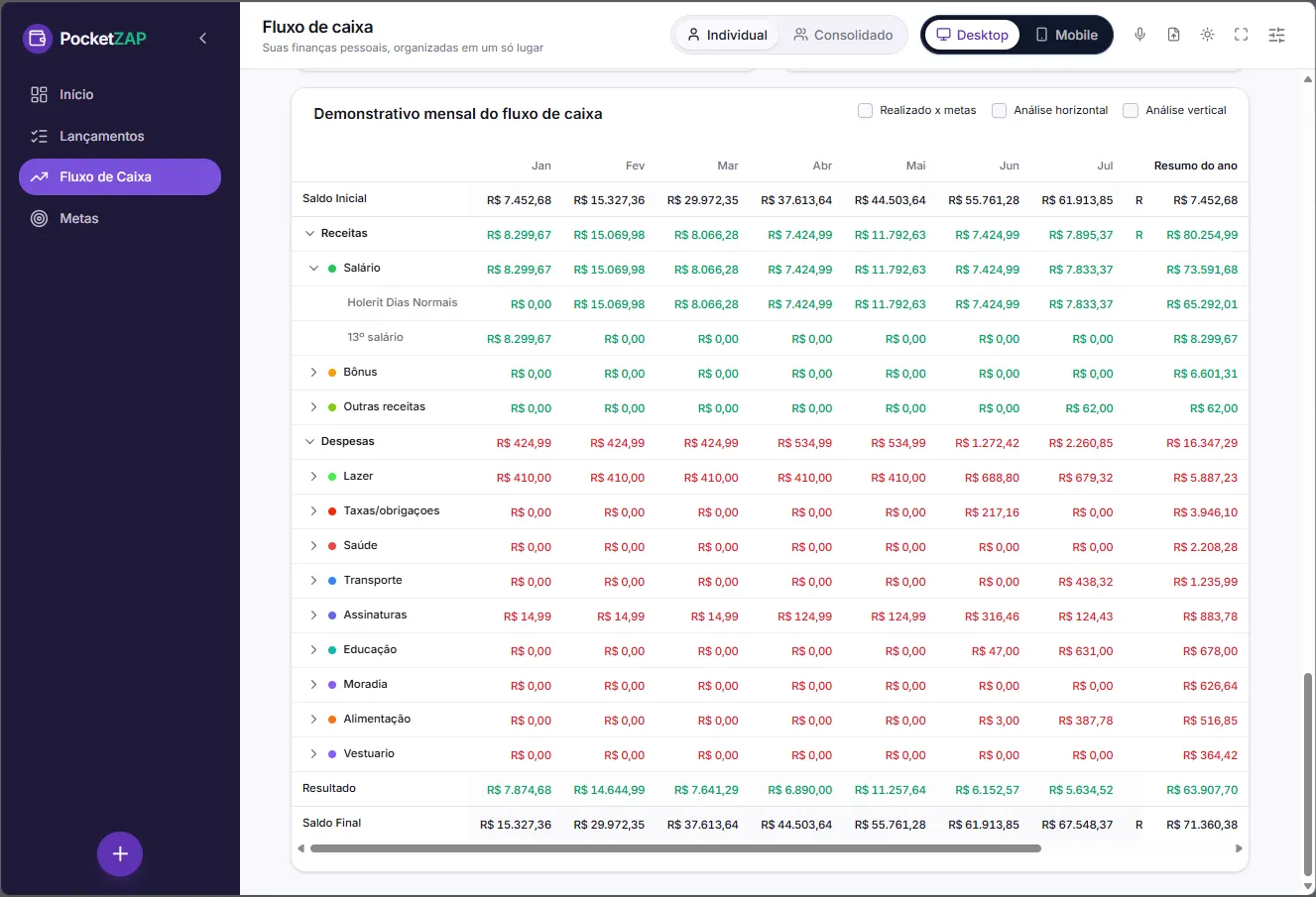Image resolution: width=1316 pixels, height=897 pixels.
Task: Expand the Moradia row
Action: pyautogui.click(x=314, y=685)
